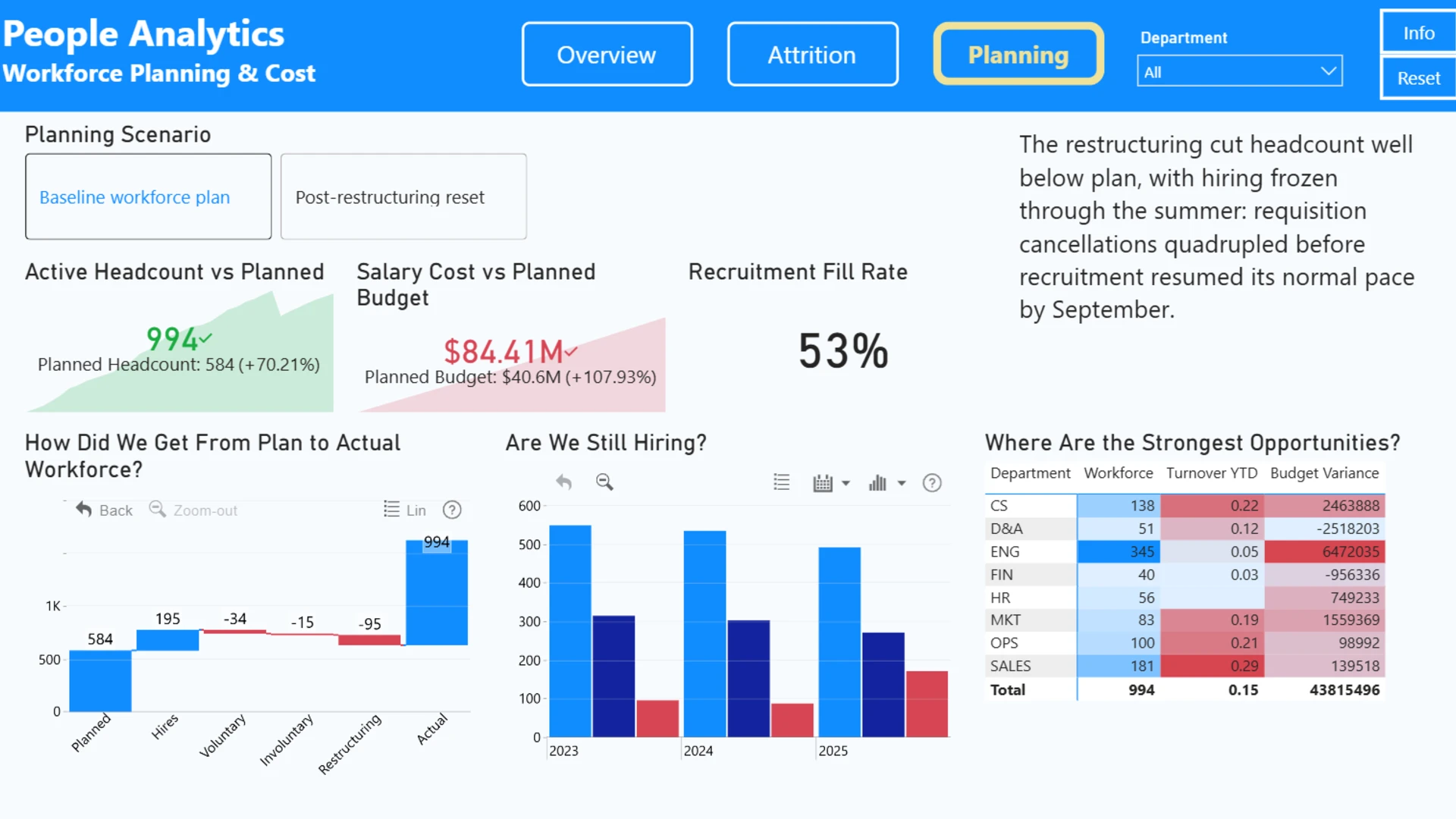This screenshot has height=819, width=1456.
Task: Open help icon on hiring chart toolbar
Action: (x=932, y=483)
